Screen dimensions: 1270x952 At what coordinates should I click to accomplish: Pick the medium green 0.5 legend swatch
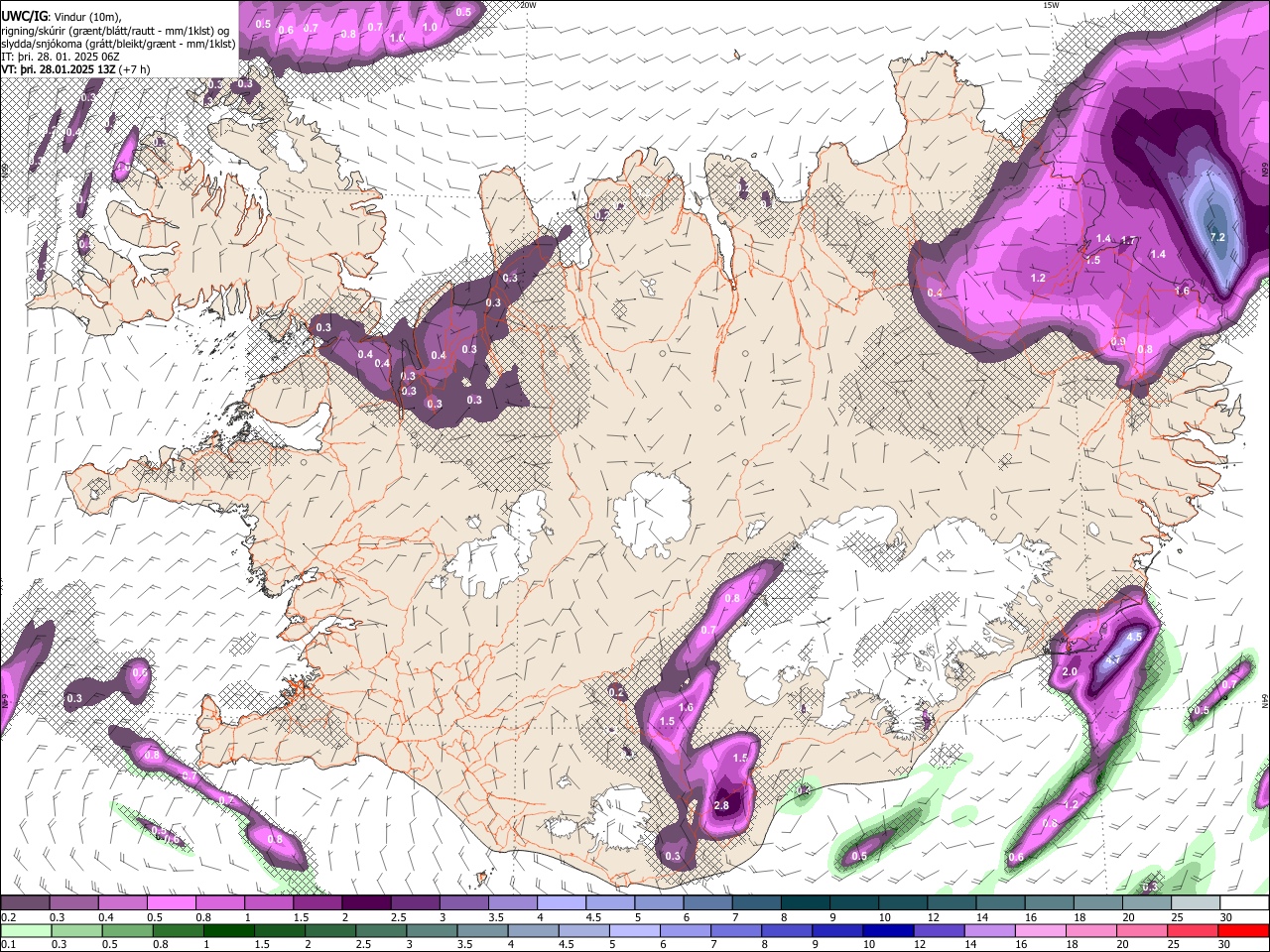tap(126, 930)
